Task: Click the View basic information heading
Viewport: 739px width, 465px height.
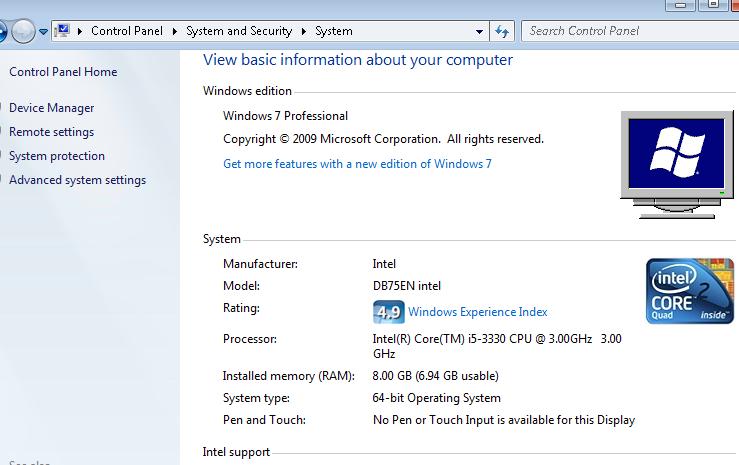Action: click(x=358, y=60)
